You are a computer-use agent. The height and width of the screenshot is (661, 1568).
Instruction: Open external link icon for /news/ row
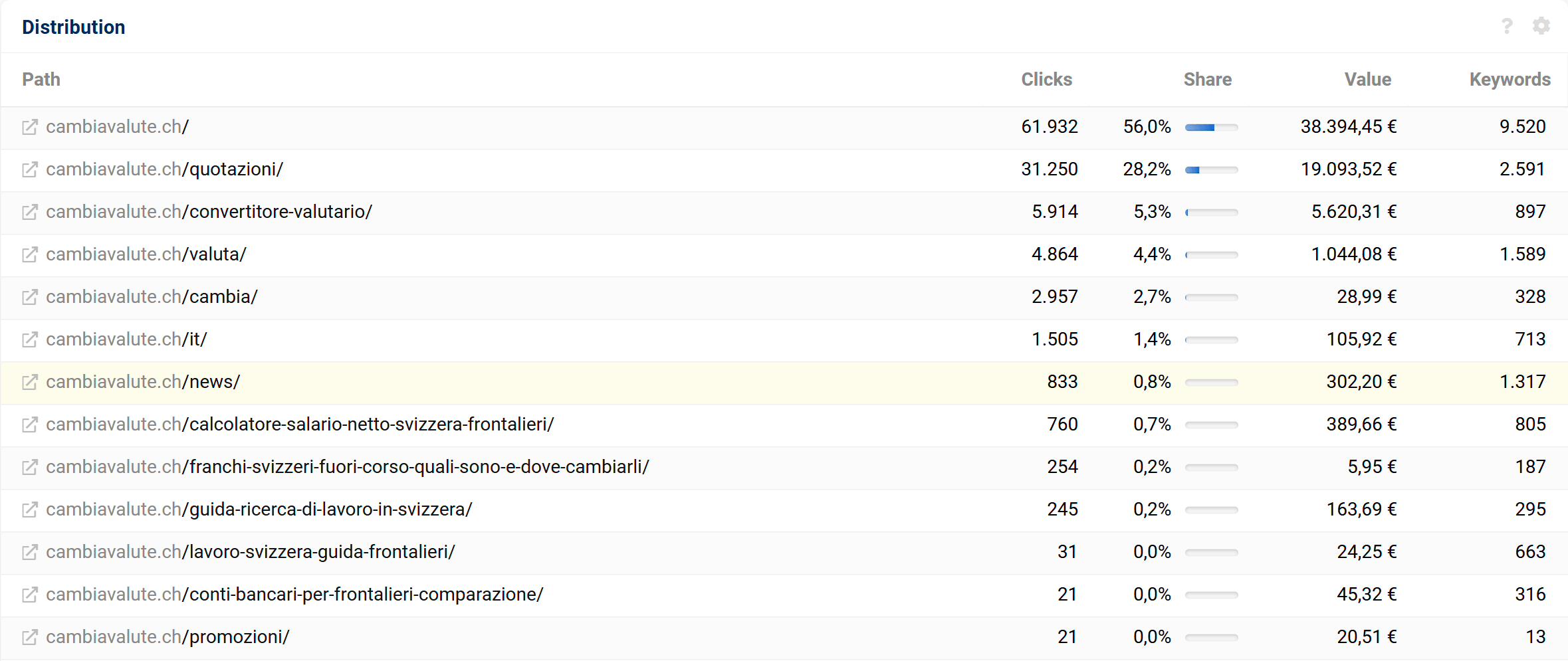point(30,382)
